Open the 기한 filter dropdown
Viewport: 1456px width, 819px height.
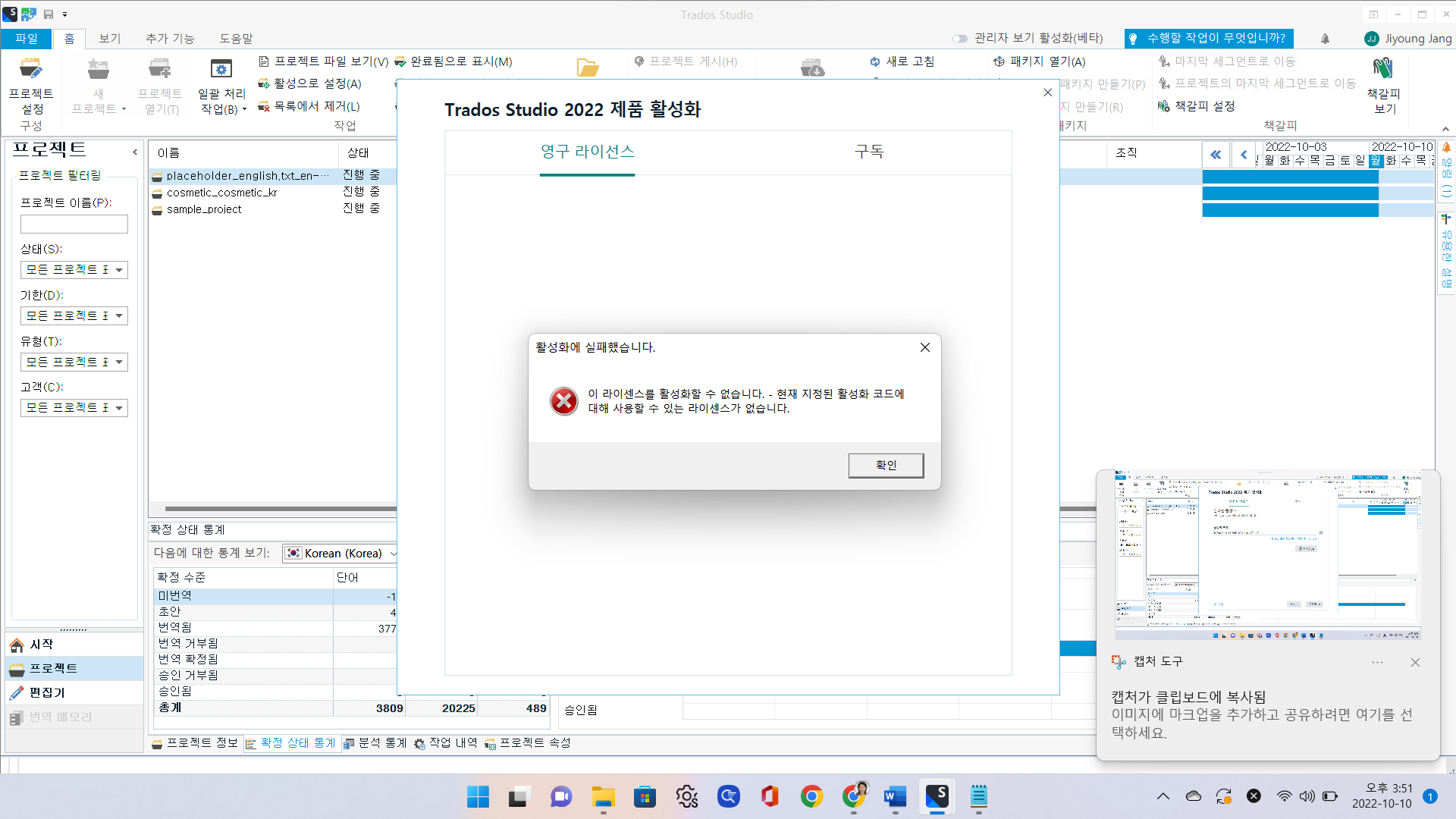click(74, 315)
